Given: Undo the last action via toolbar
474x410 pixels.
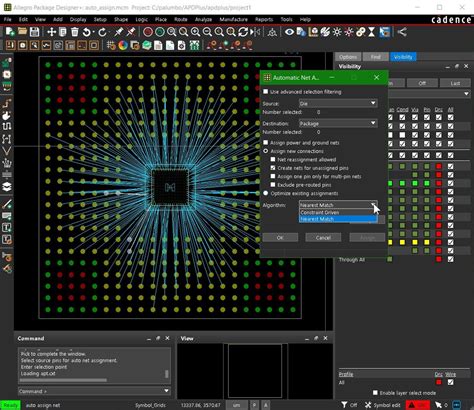Looking at the screenshot, I should click(x=87, y=32).
